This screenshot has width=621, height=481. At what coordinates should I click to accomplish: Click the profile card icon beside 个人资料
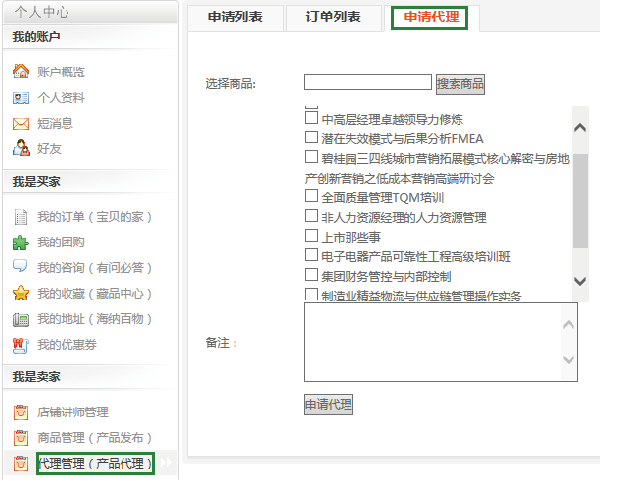(x=20, y=98)
